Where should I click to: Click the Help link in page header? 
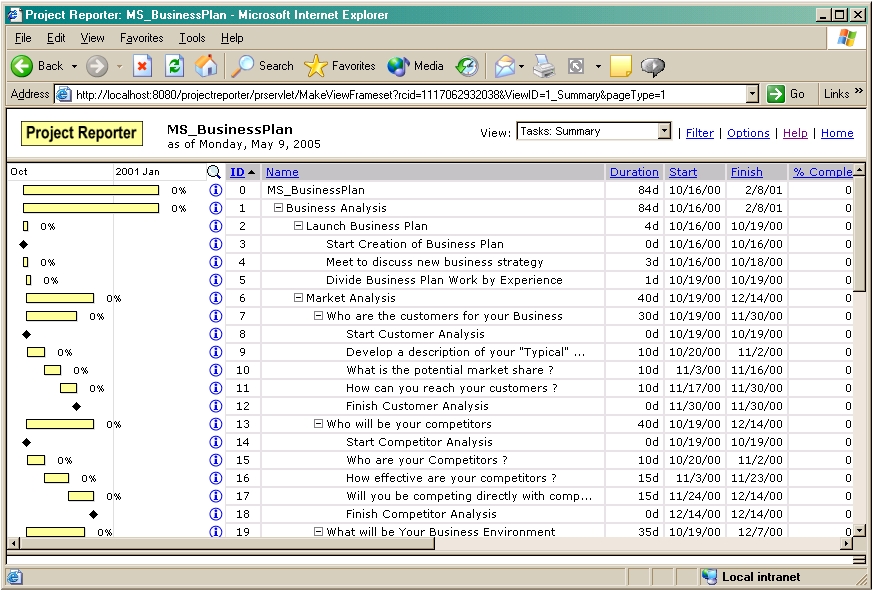[795, 133]
